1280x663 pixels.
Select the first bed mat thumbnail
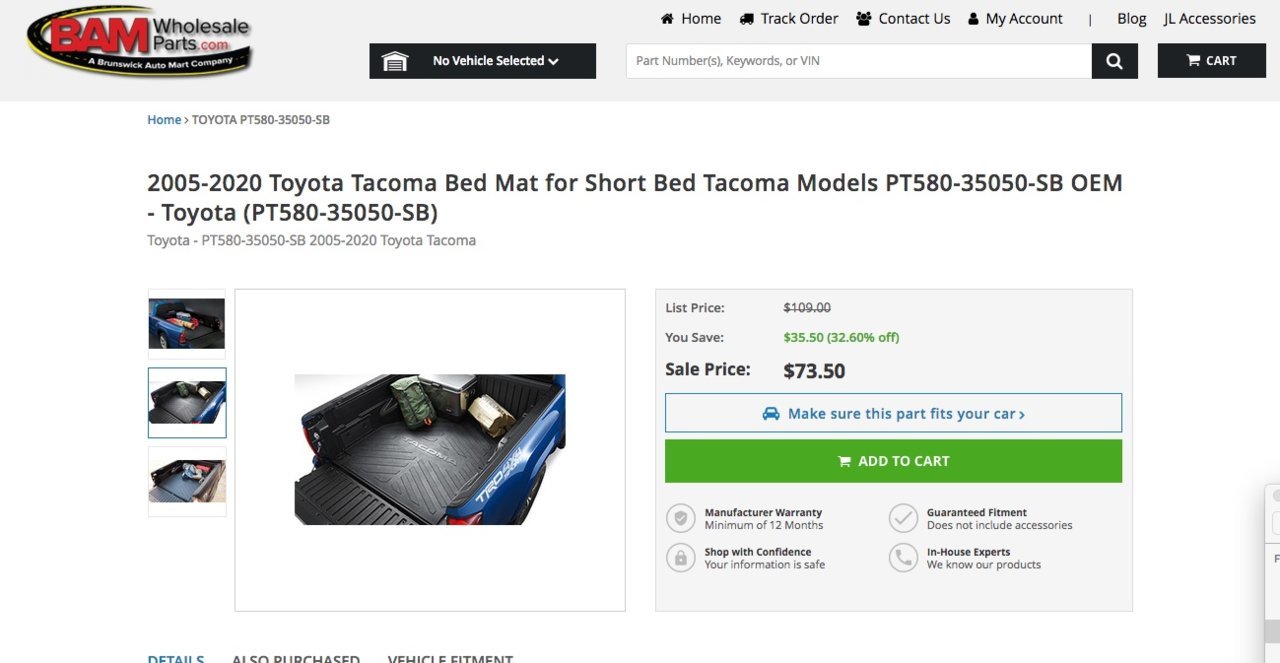187,324
